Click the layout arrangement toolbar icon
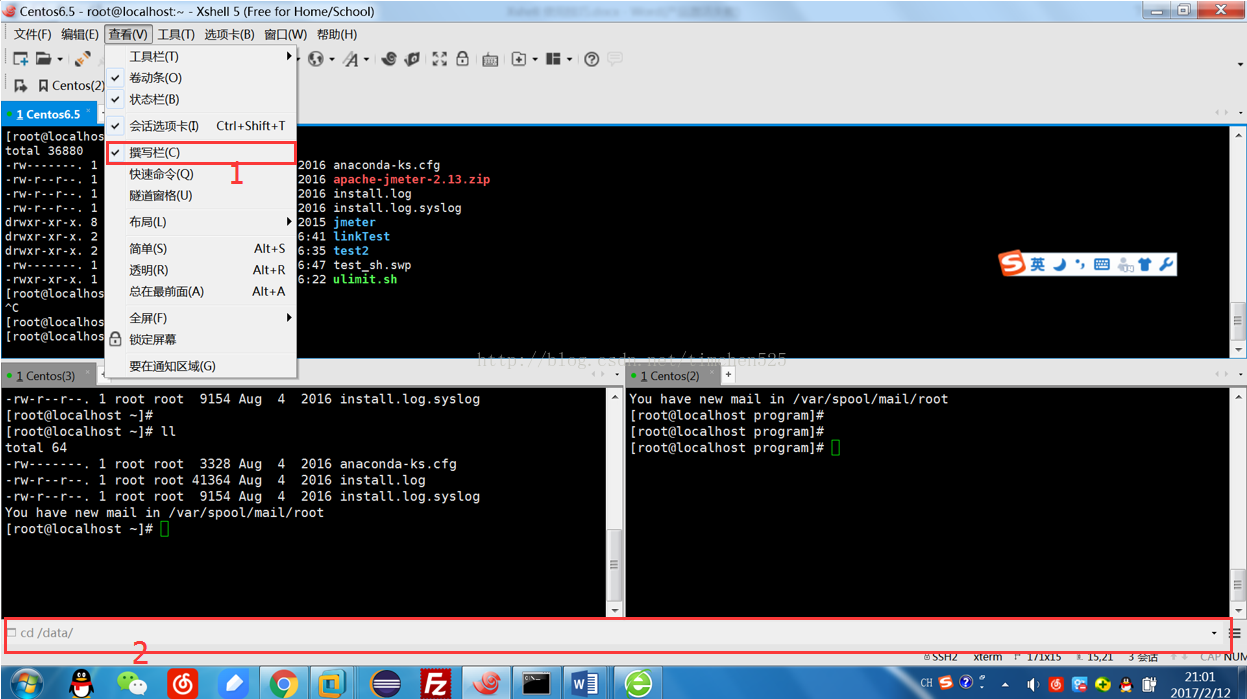 pyautogui.click(x=553, y=59)
